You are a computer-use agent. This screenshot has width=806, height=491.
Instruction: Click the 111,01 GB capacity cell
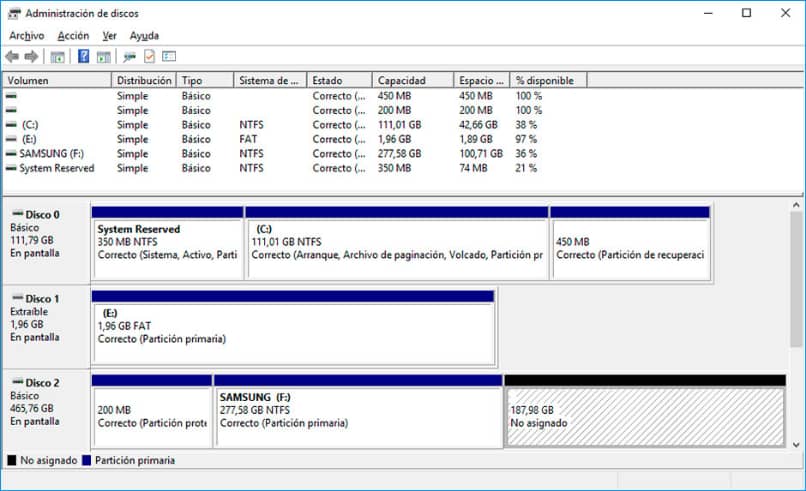click(399, 124)
